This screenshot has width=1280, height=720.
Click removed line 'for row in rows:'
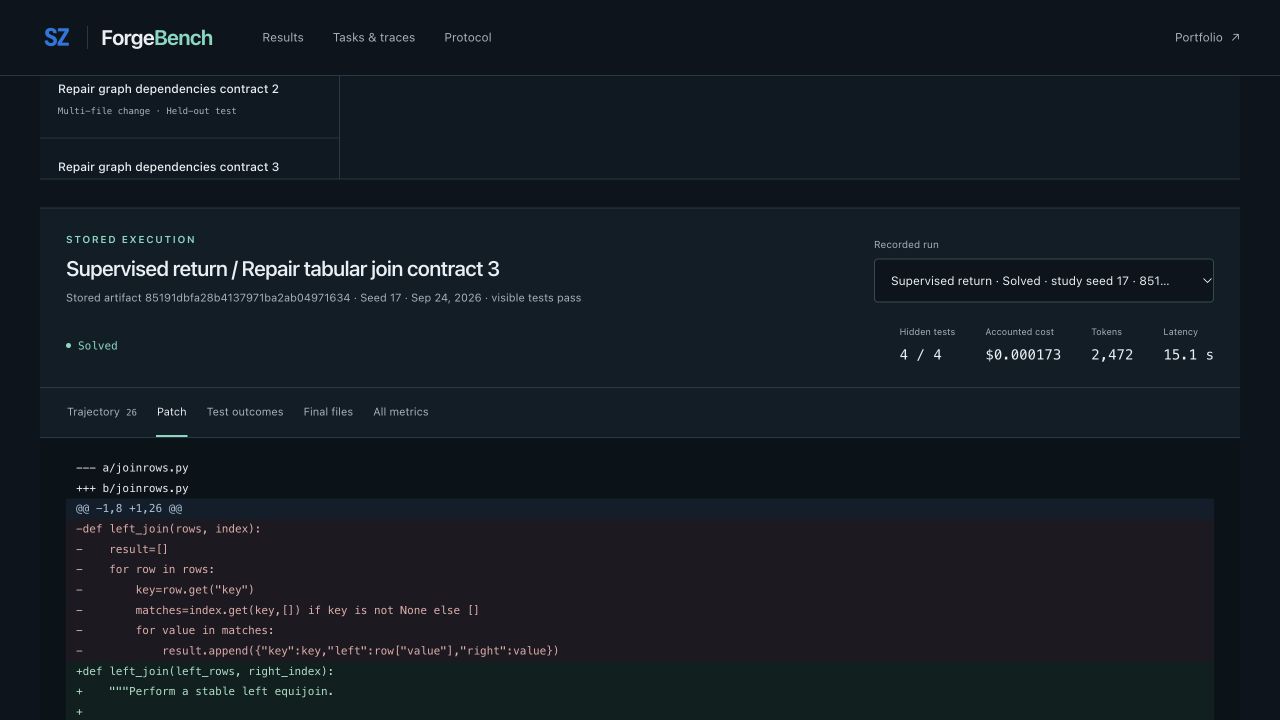pyautogui.click(x=640, y=569)
